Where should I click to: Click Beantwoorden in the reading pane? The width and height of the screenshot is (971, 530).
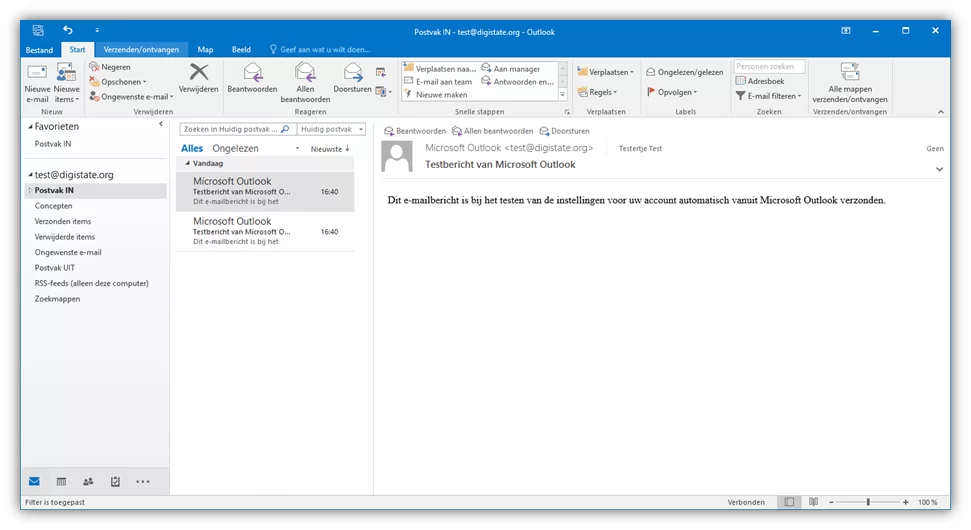point(415,131)
